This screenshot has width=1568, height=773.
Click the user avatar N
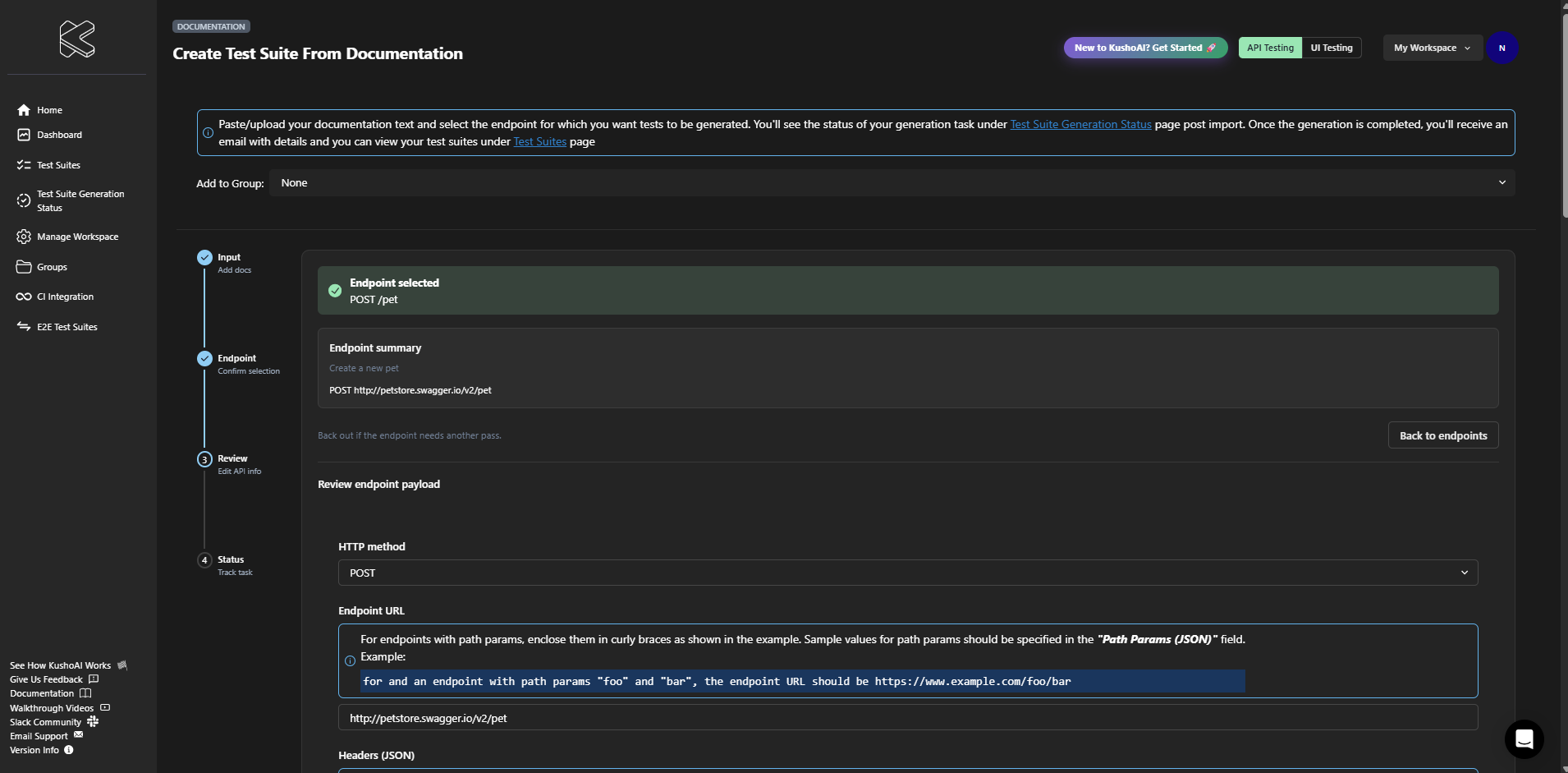(1502, 48)
